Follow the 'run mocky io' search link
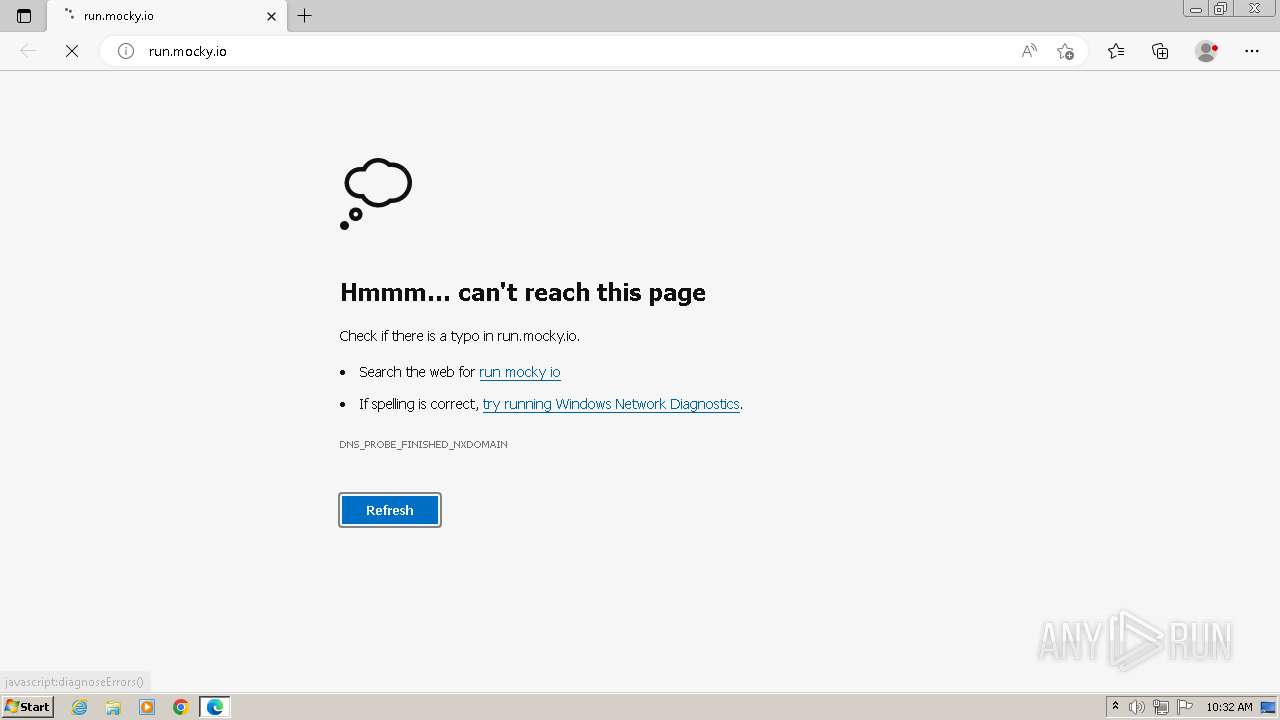This screenshot has height=720, width=1280. pyautogui.click(x=520, y=372)
